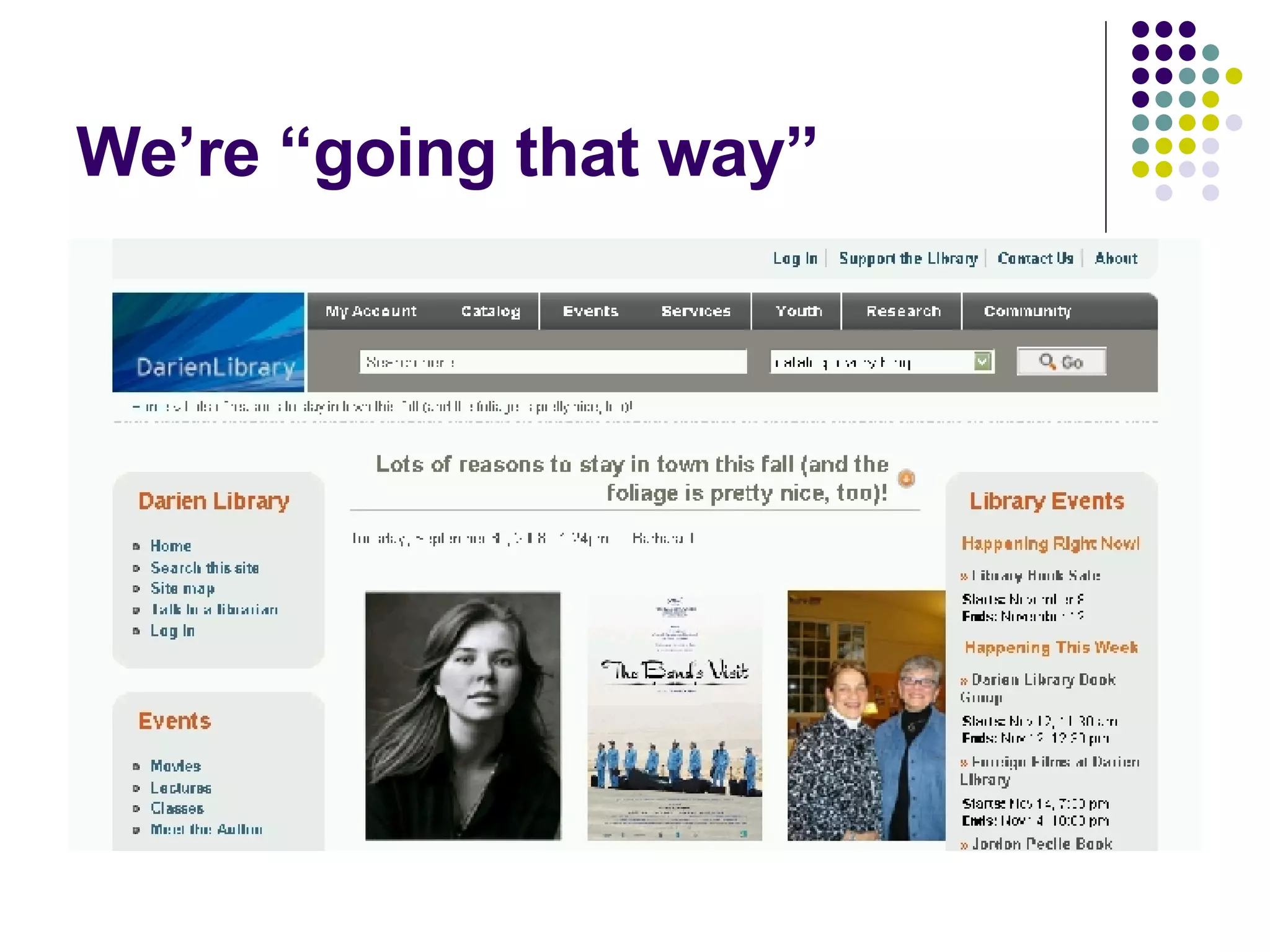Viewport: 1270px width, 952px height.
Task: Click the Contact Us link
Action: tap(1035, 258)
